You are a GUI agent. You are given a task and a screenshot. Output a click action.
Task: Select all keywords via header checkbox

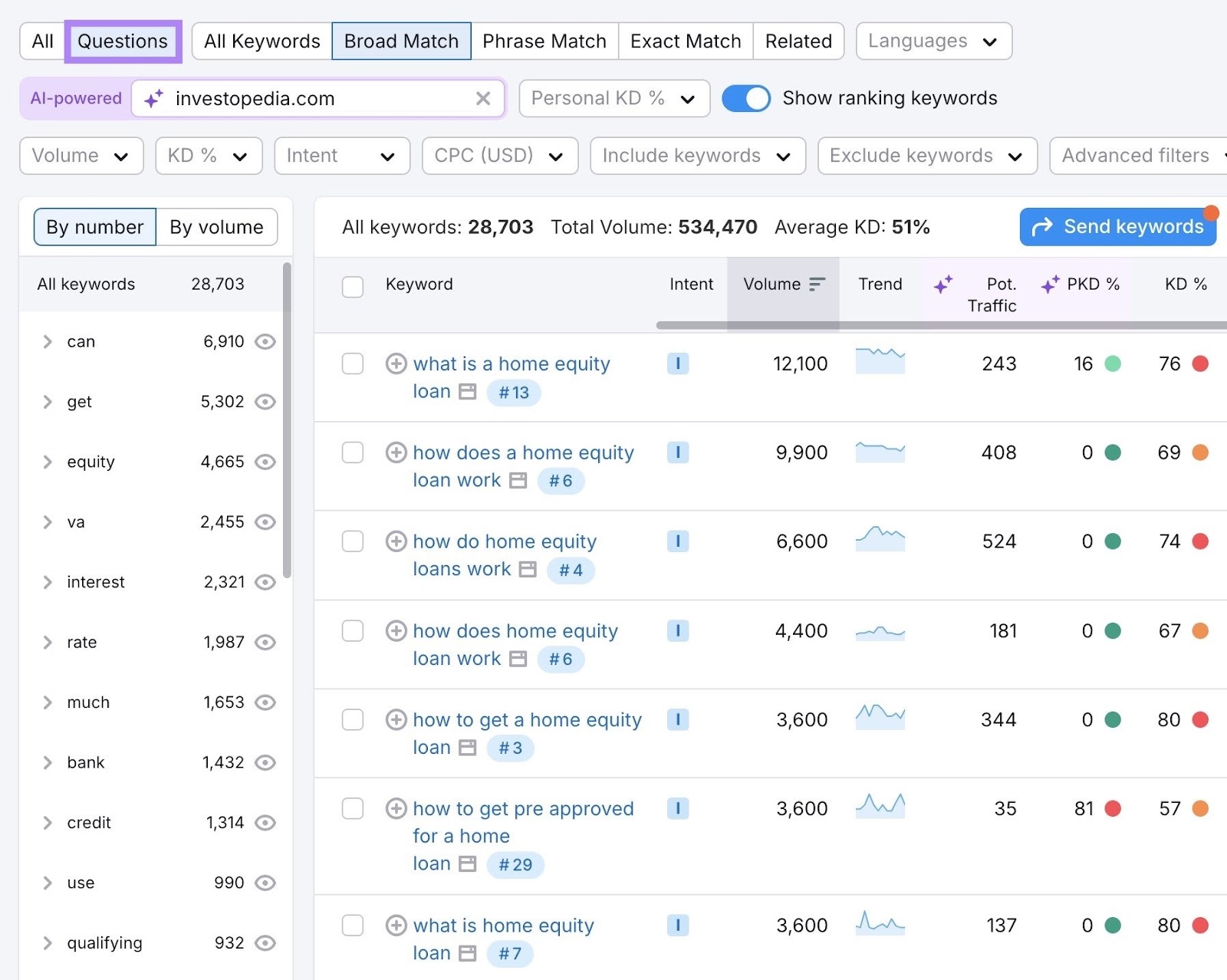coord(353,286)
